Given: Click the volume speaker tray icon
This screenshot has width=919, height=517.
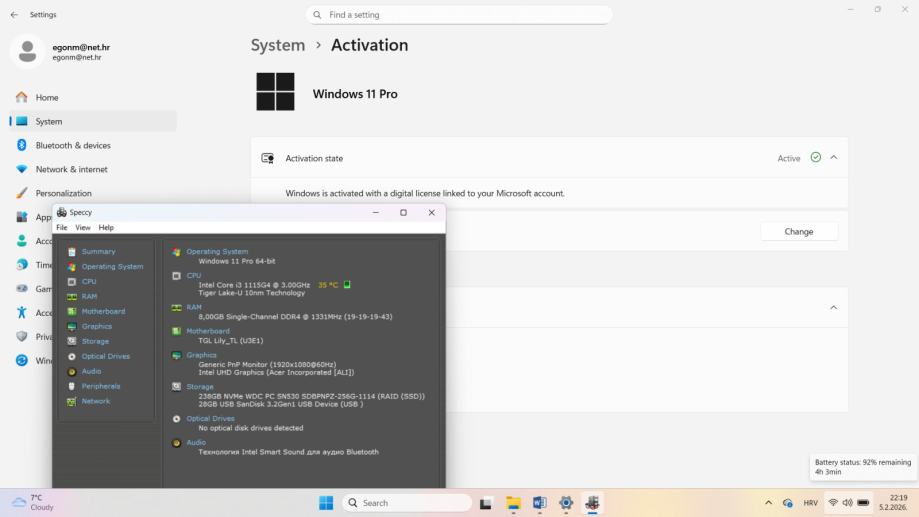Looking at the screenshot, I should pos(847,503).
